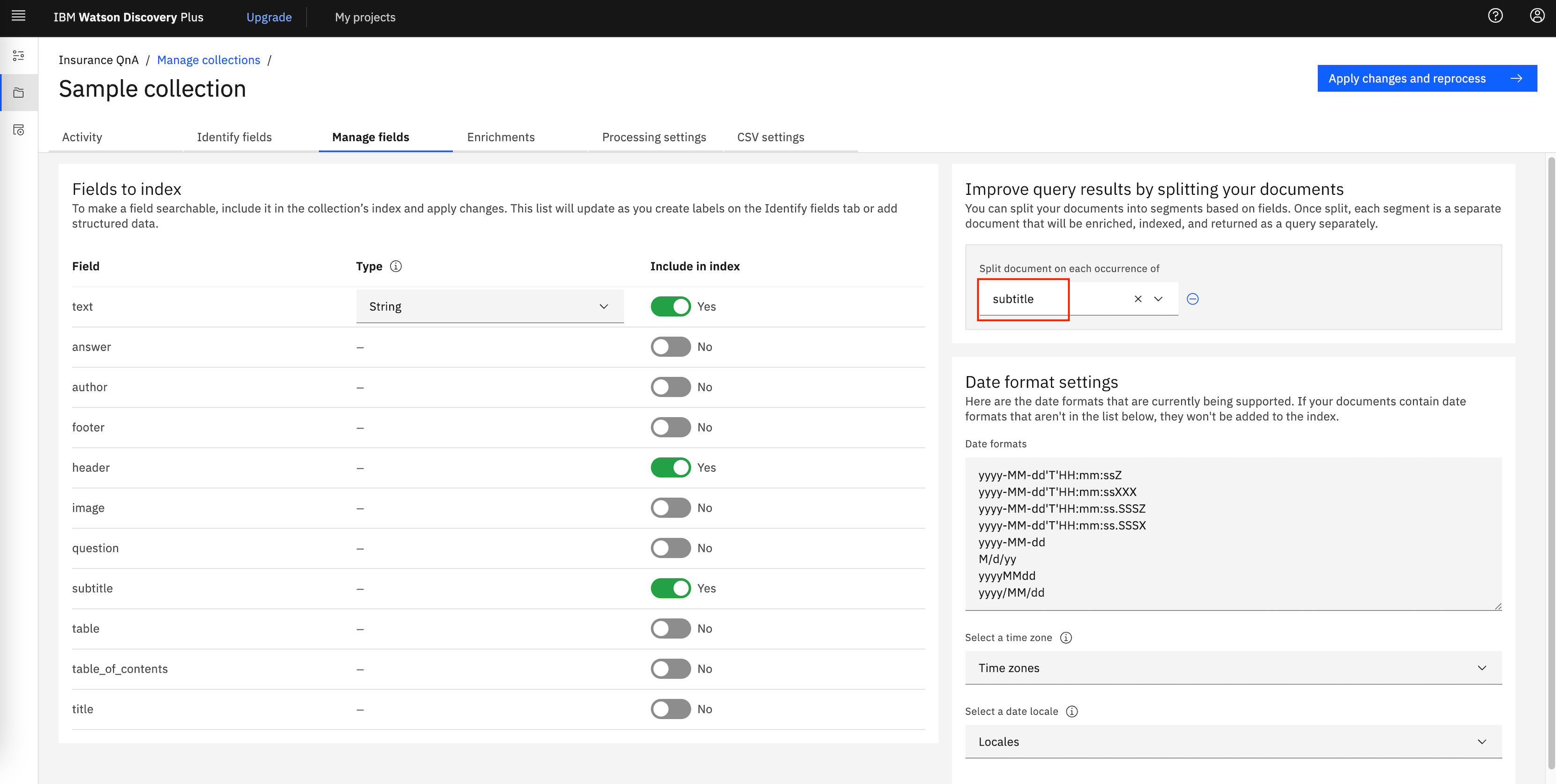Expand the Time zones dropdown
The height and width of the screenshot is (784, 1556).
point(1233,668)
